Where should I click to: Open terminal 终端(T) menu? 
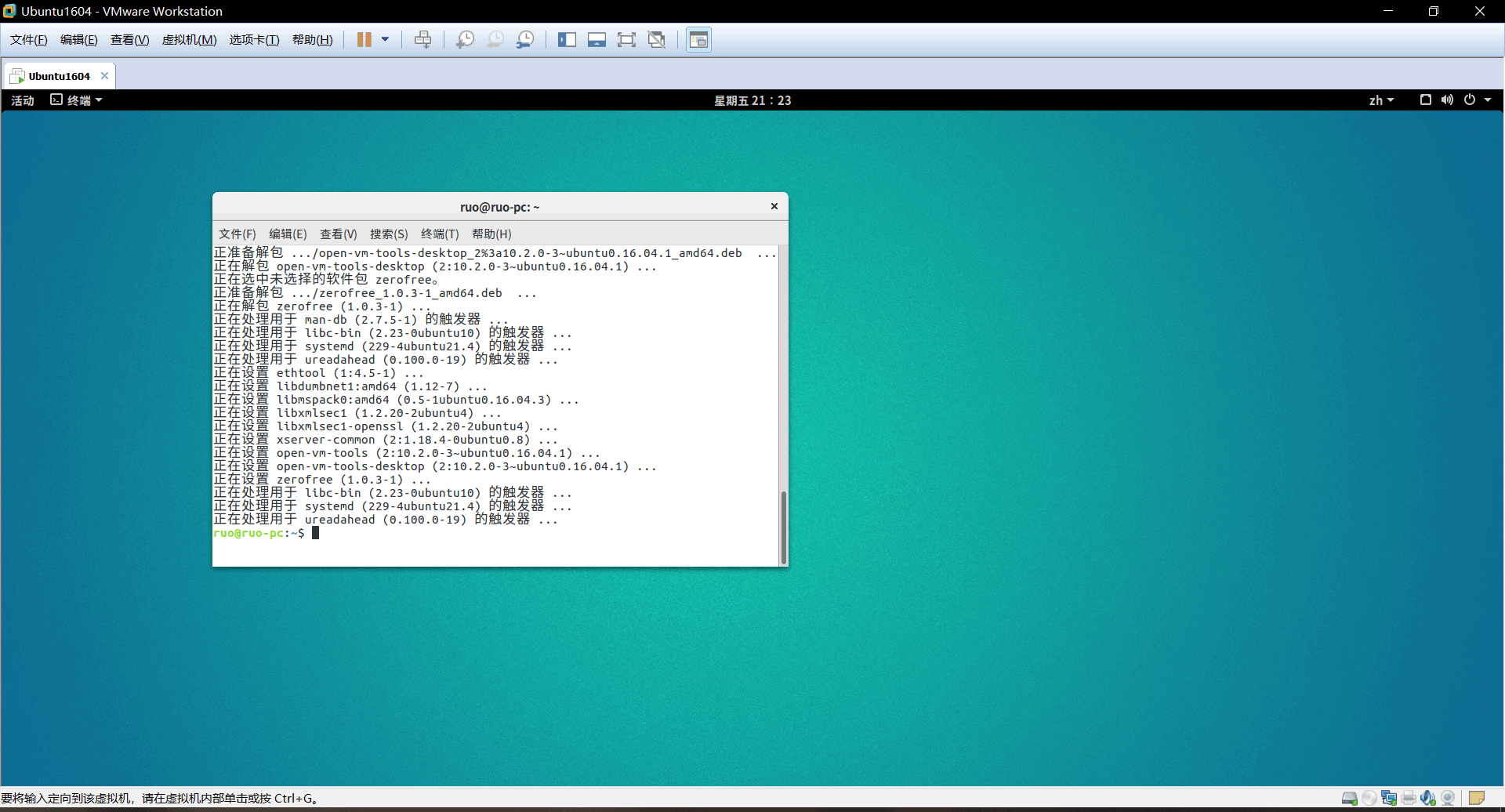[x=440, y=234]
